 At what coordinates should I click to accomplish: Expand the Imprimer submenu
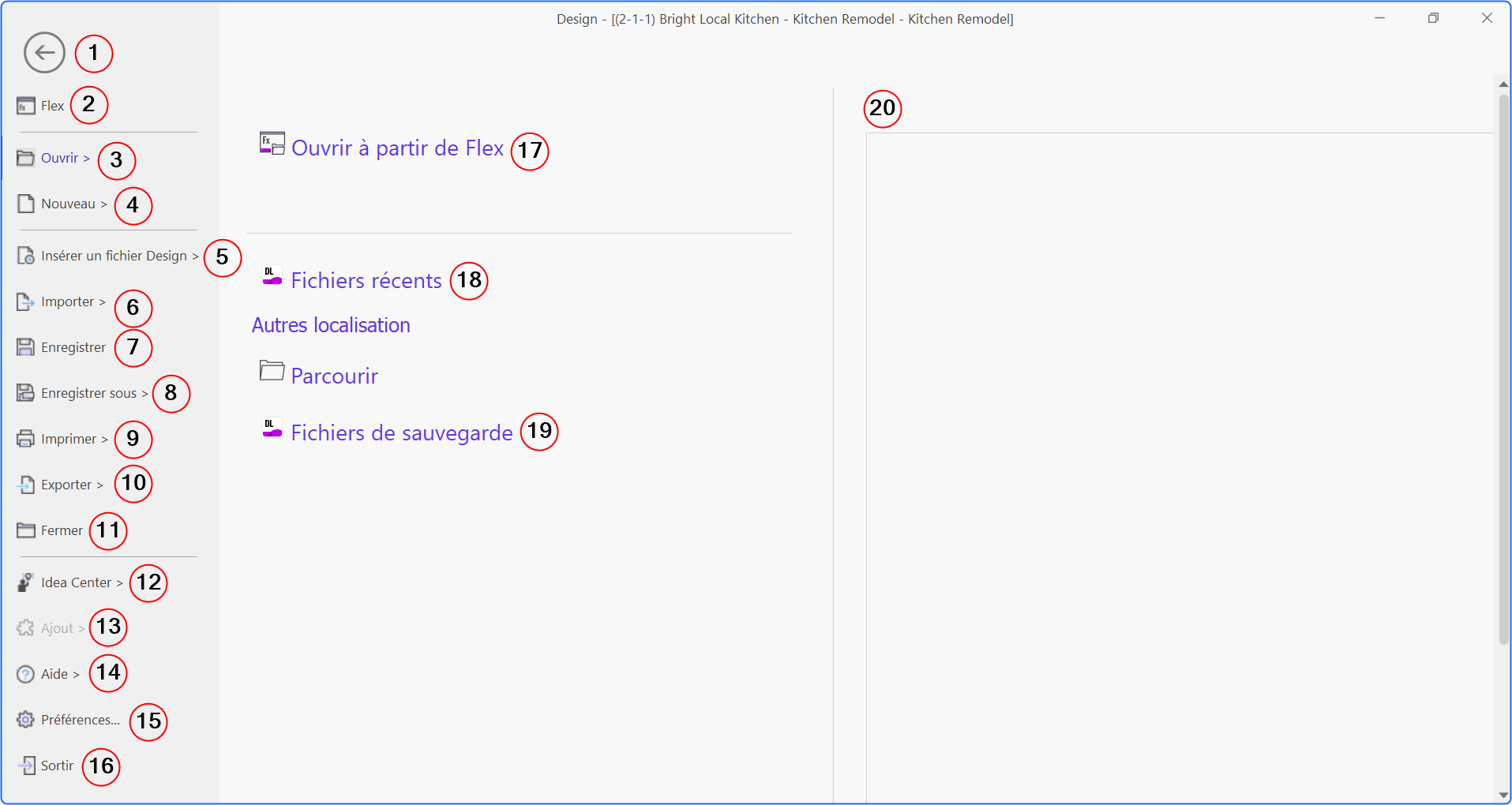coord(74,439)
